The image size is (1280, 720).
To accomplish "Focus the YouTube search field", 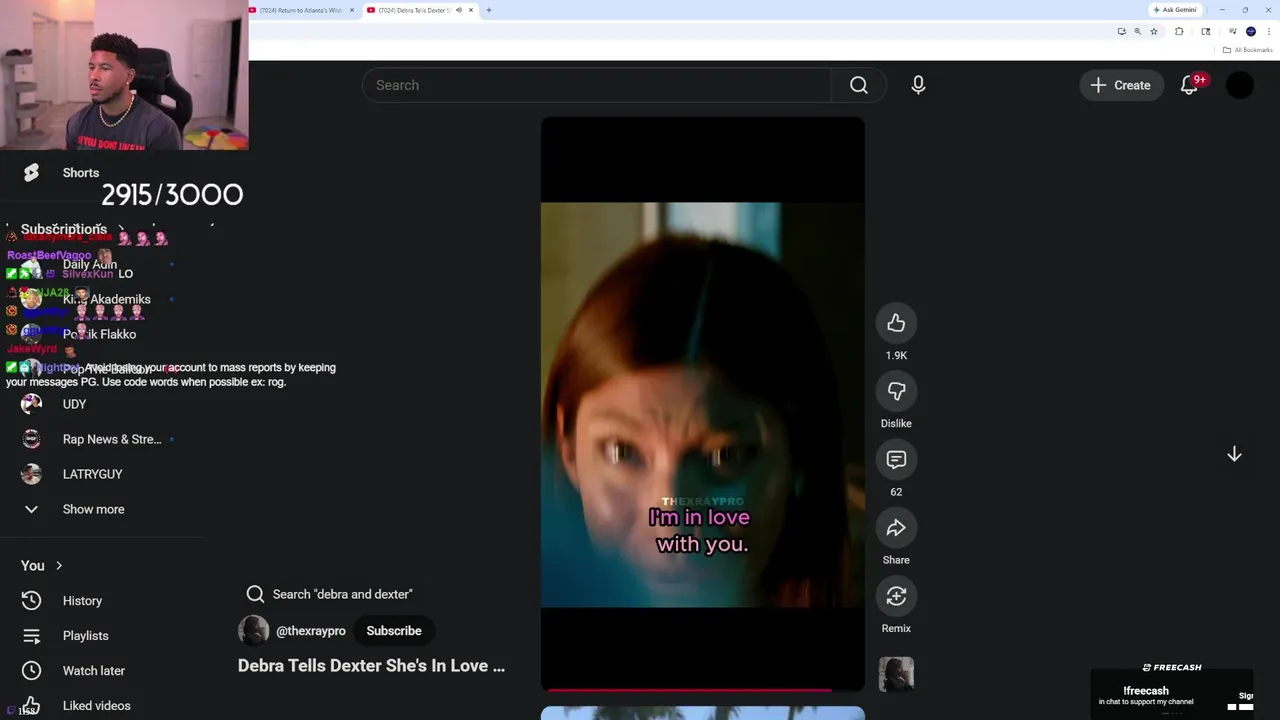I will [x=597, y=85].
